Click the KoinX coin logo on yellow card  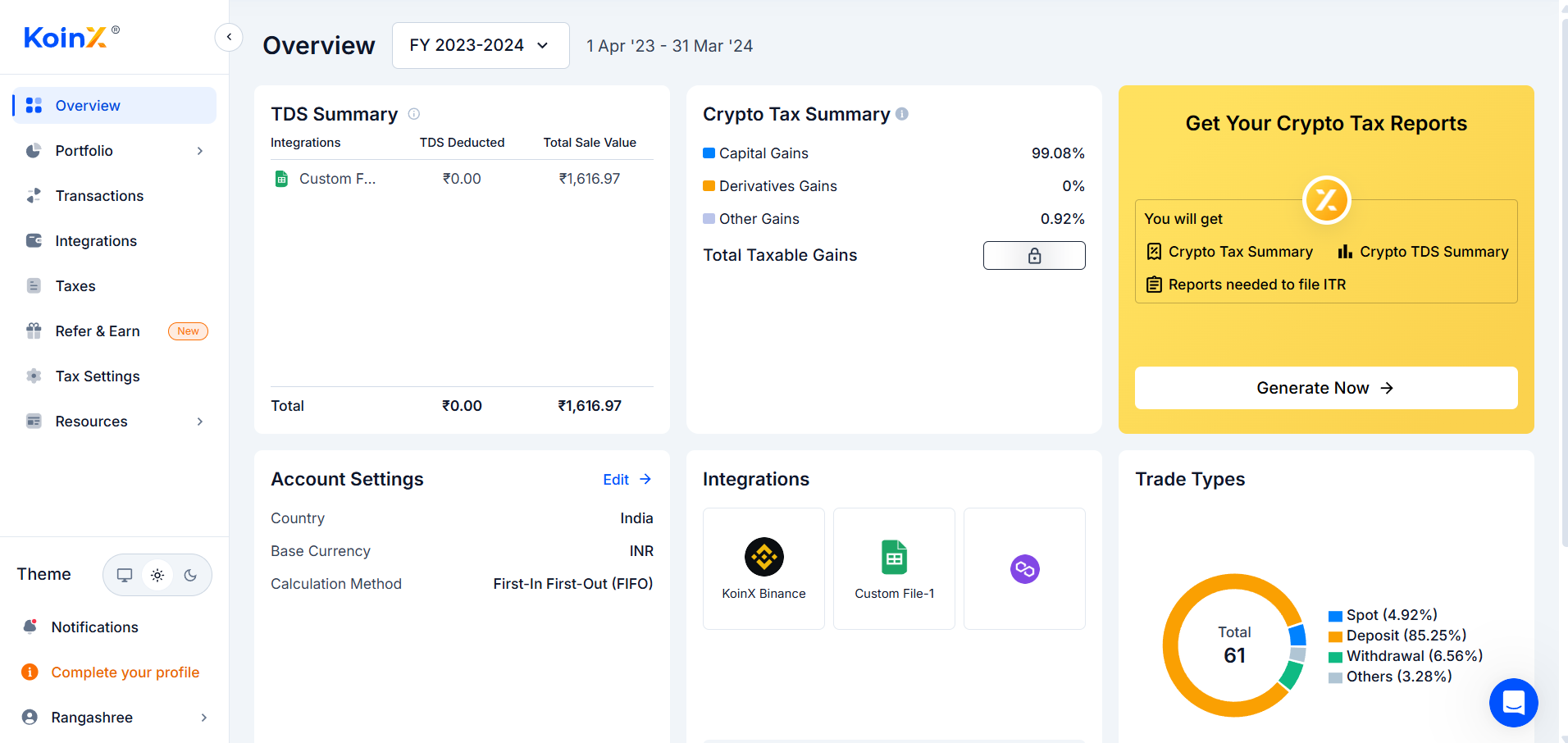[x=1326, y=200]
